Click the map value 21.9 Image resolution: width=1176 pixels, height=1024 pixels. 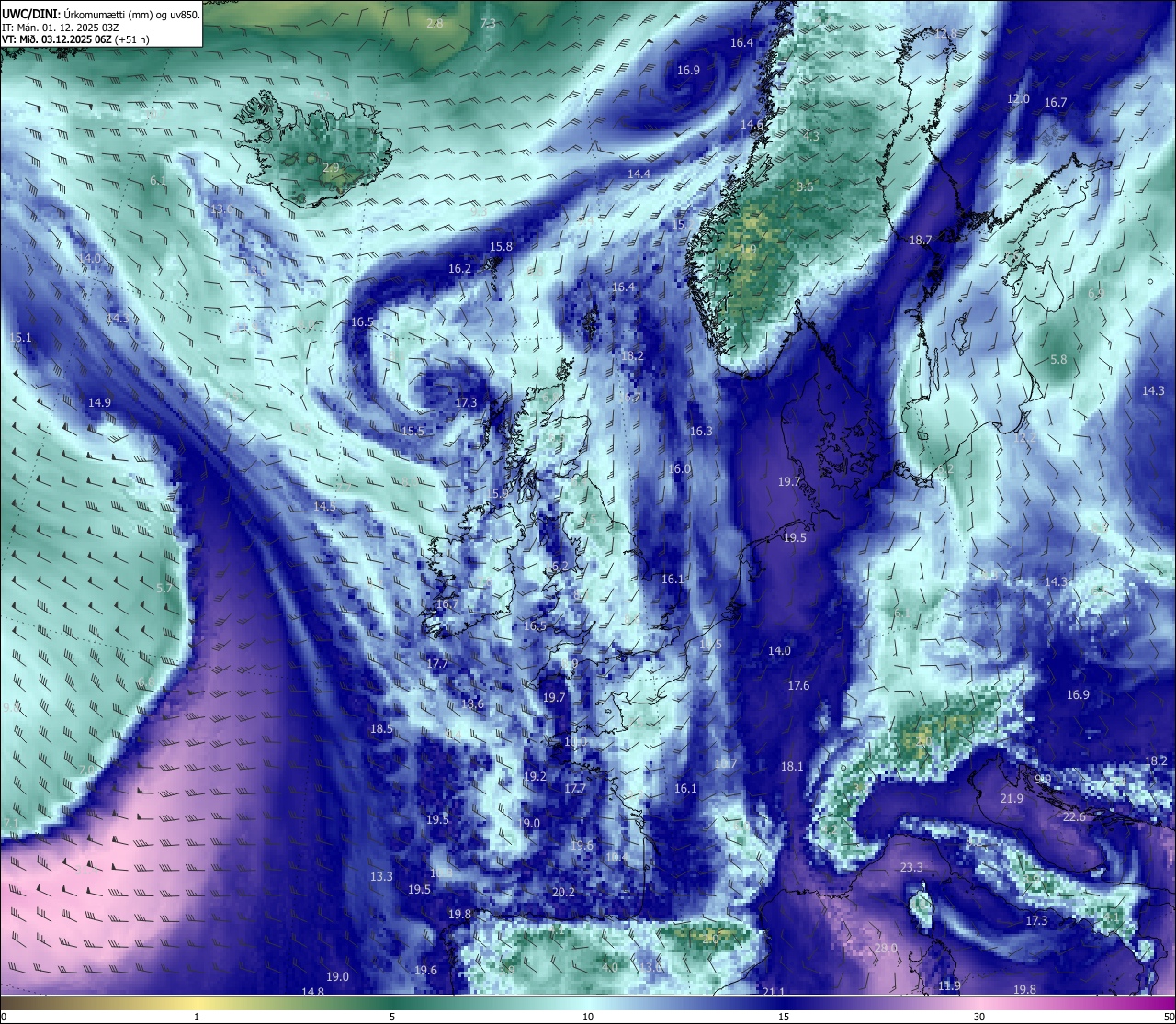pos(1012,799)
